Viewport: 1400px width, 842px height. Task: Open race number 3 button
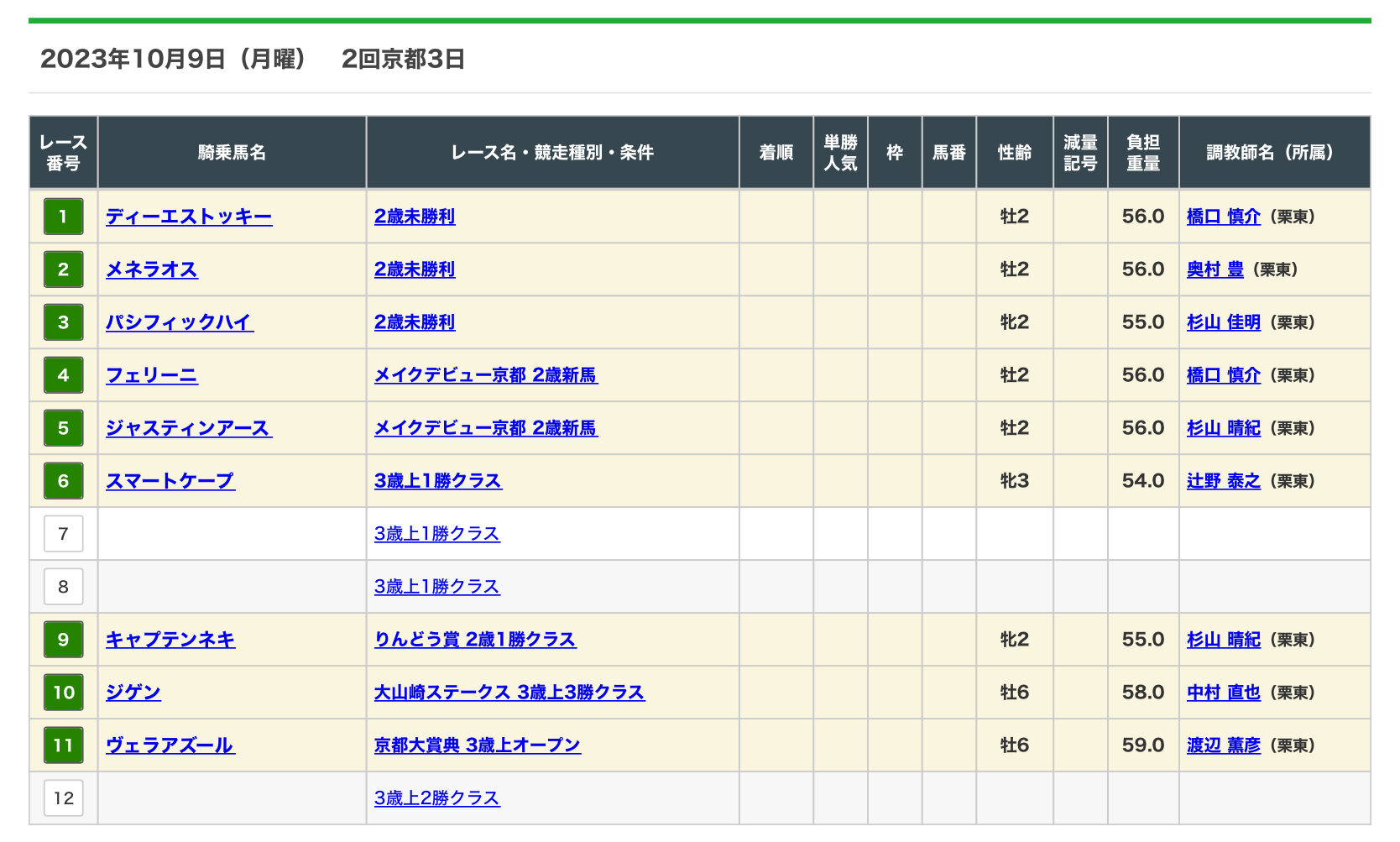coord(63,322)
